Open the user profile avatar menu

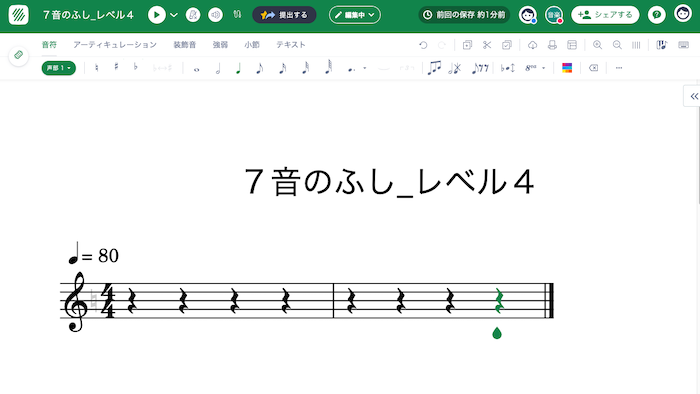point(683,13)
